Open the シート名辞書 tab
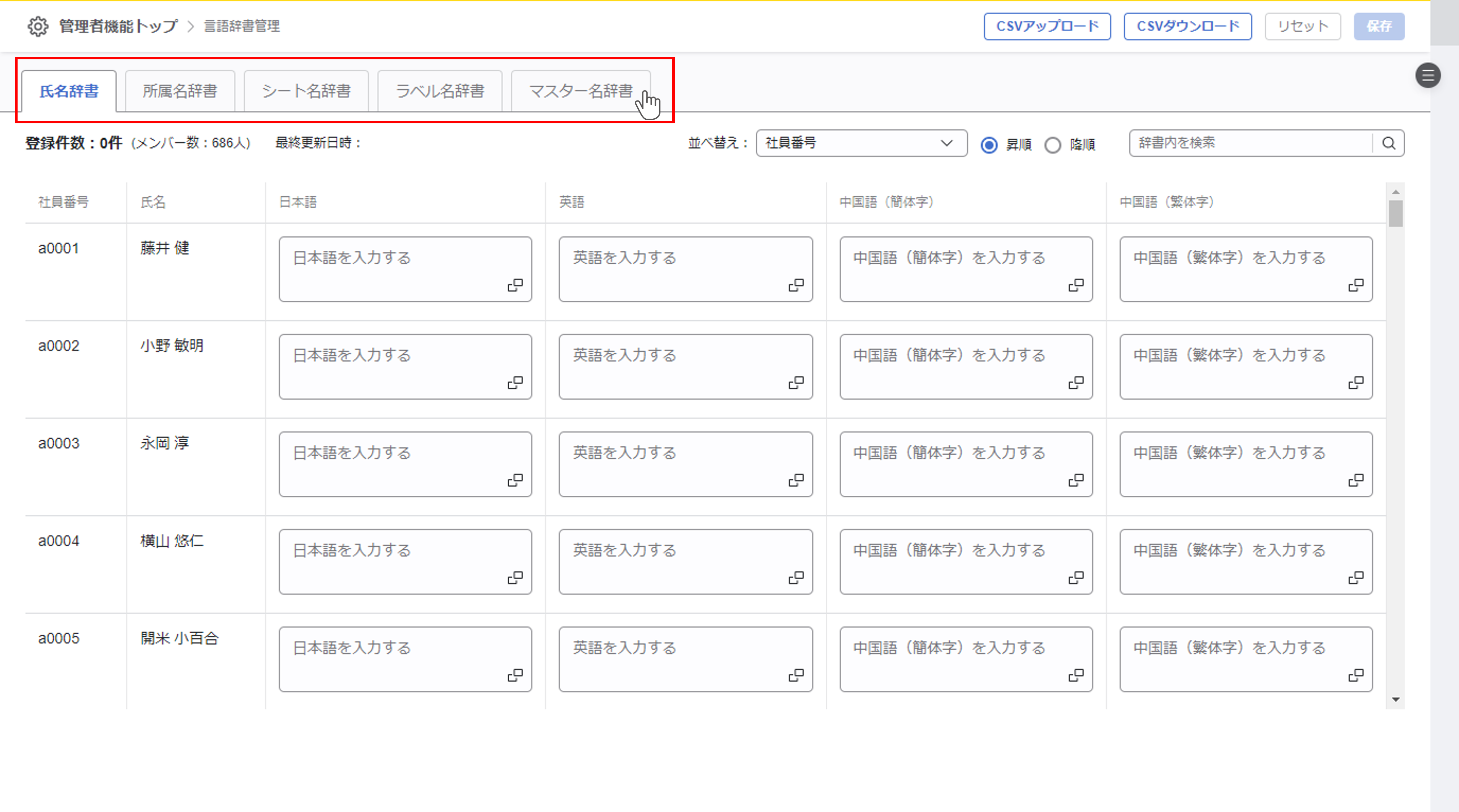 (306, 91)
